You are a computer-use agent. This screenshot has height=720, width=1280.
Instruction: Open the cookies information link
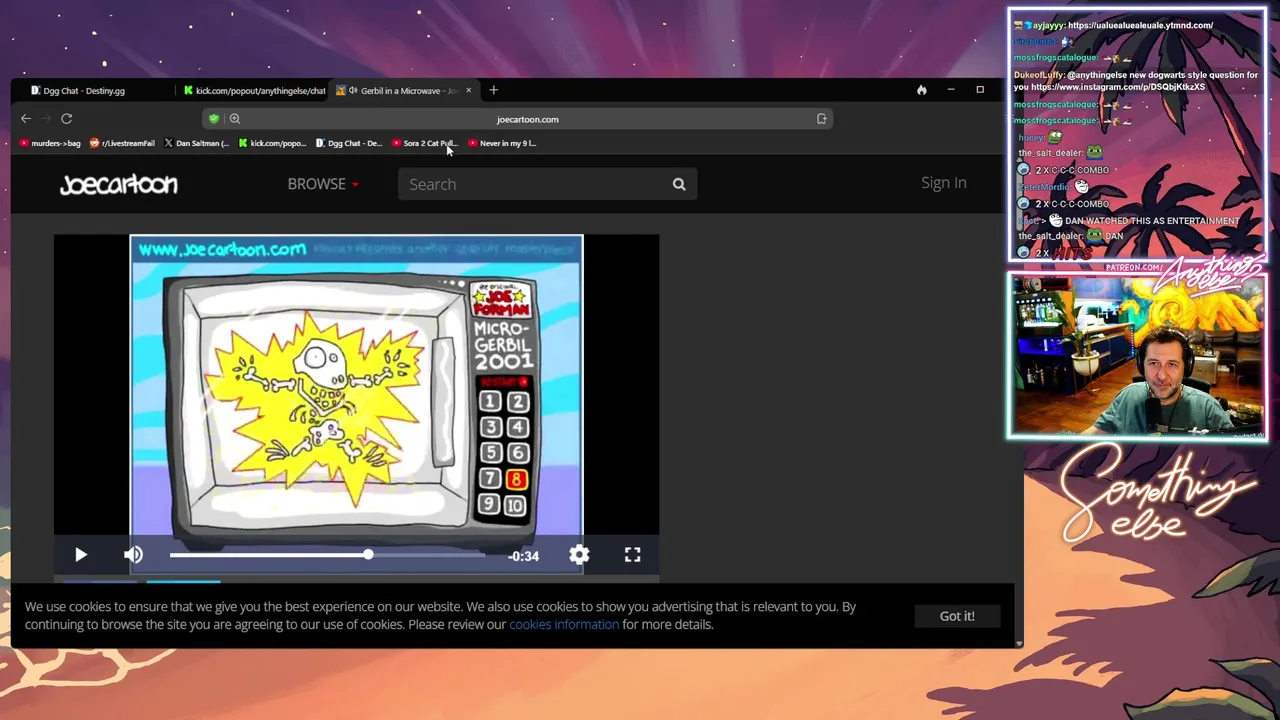[564, 624]
